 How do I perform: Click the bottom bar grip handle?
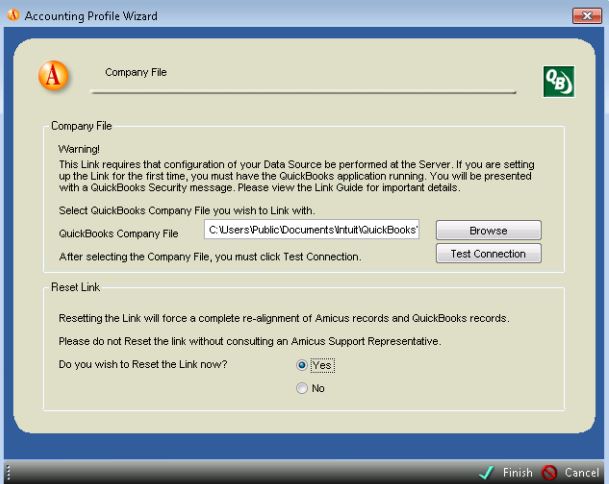pyautogui.click(x=9, y=473)
